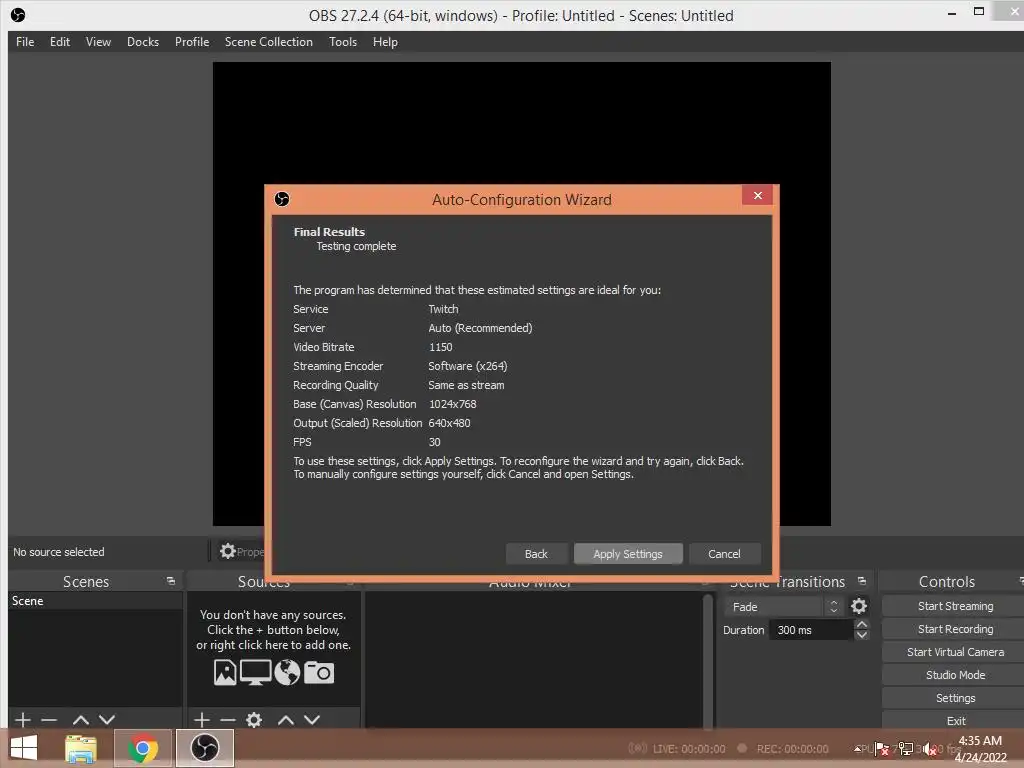Image resolution: width=1024 pixels, height=768 pixels.
Task: Open the Windows Start button
Action: (x=24, y=748)
